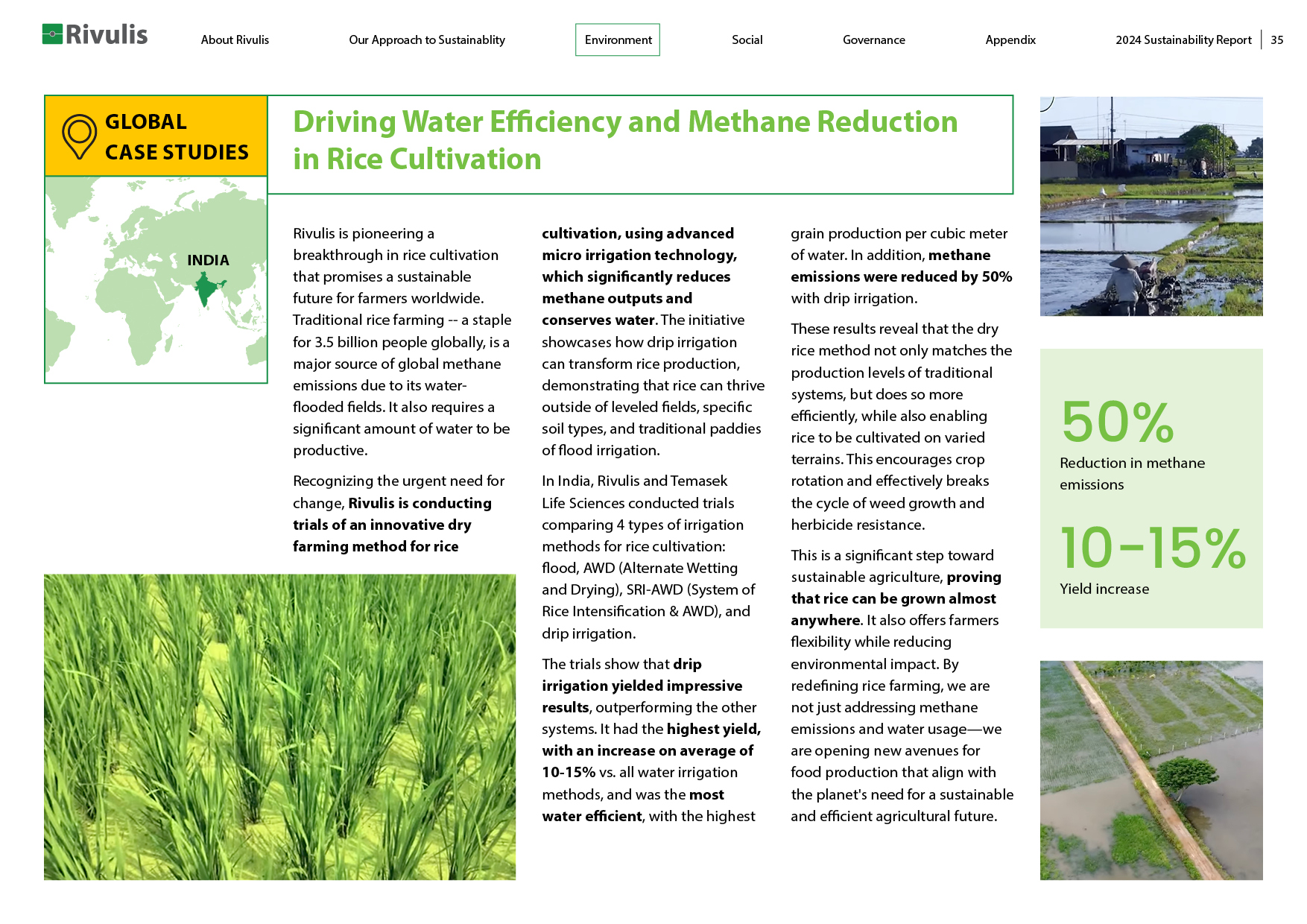
Task: Open Our Approach to Sustainability tab
Action: pyautogui.click(x=426, y=40)
